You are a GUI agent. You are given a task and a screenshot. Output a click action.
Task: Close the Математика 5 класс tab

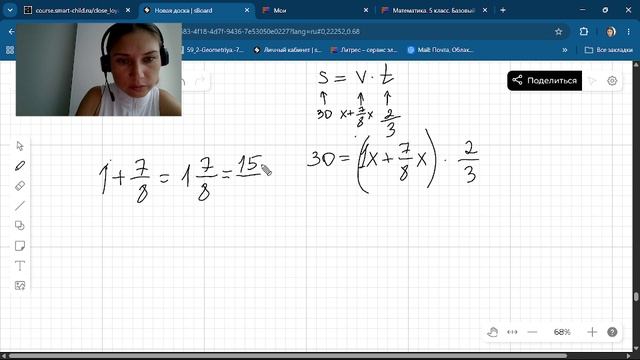click(x=485, y=10)
